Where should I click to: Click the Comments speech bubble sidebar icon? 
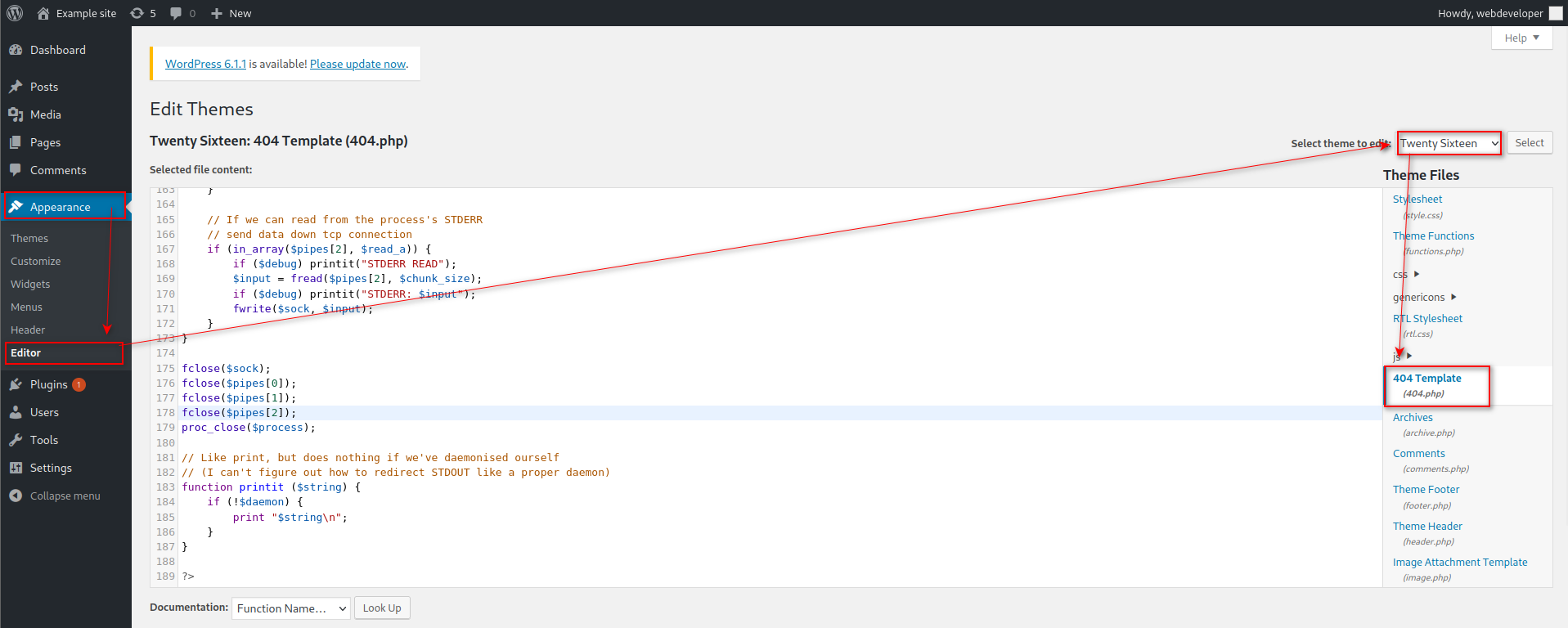coord(16,170)
